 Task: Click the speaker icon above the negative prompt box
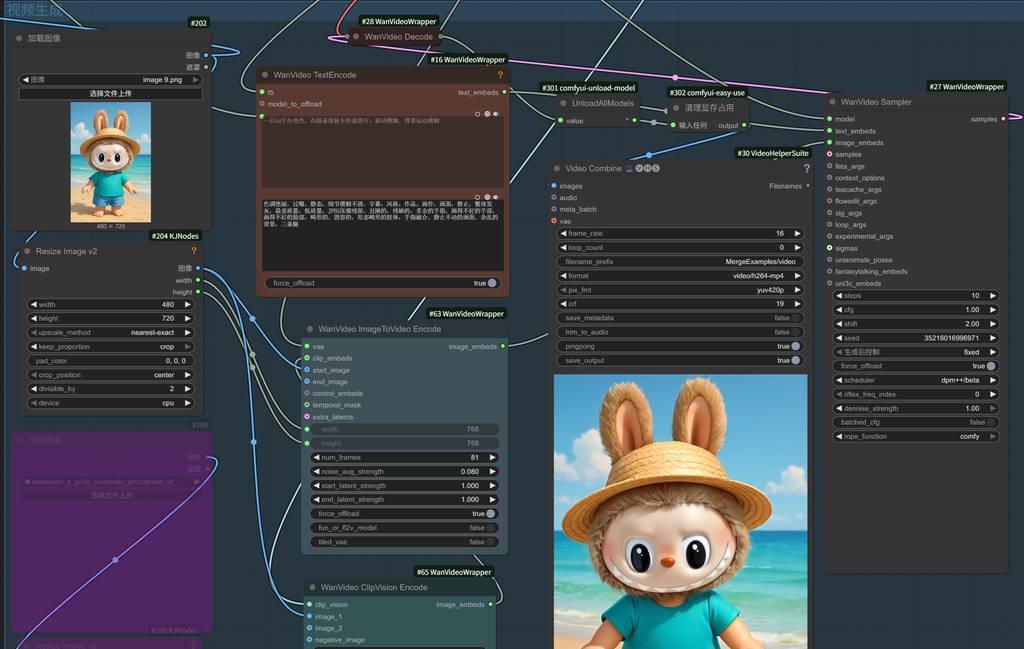tap(496, 197)
